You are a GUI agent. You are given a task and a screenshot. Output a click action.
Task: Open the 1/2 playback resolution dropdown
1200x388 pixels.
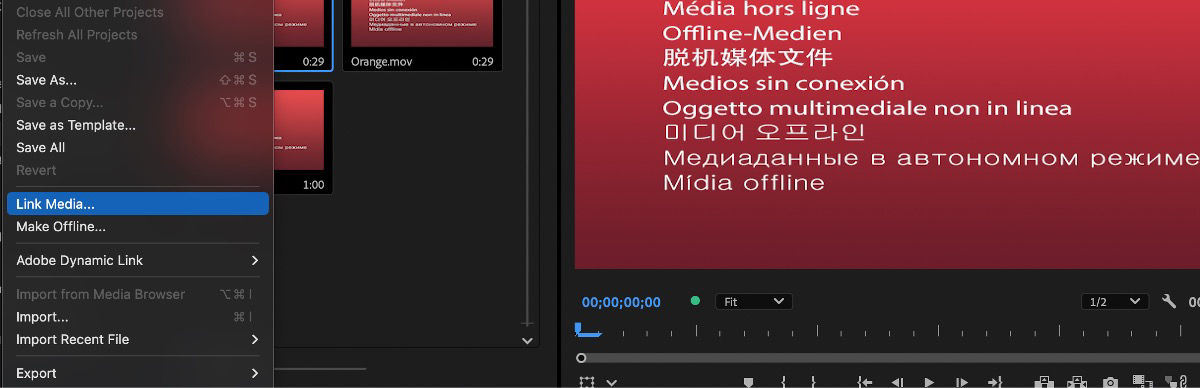click(x=1115, y=301)
